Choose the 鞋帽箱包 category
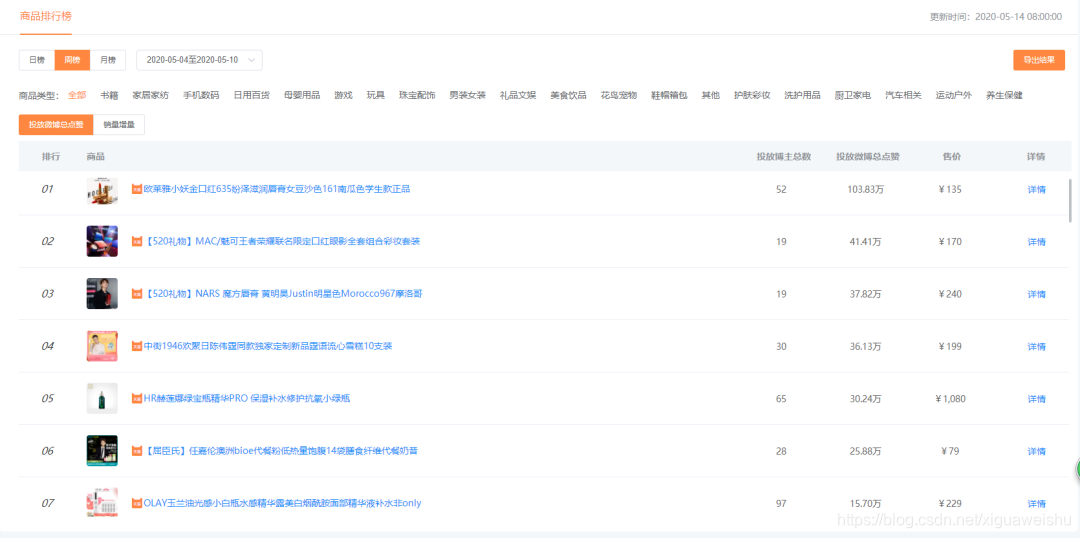This screenshot has height=538, width=1080. (x=669, y=95)
